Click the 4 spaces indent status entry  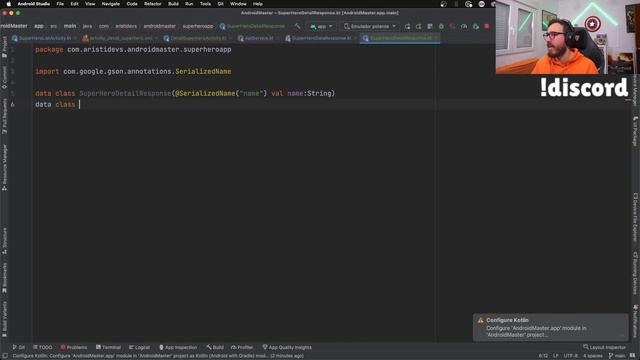[x=592, y=356]
